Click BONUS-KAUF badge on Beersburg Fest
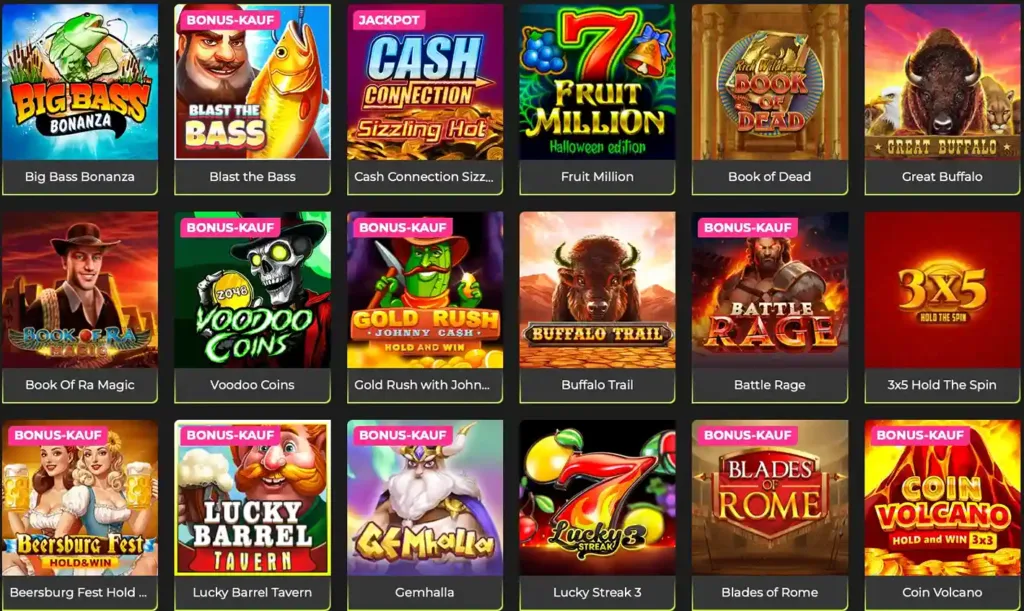The width and height of the screenshot is (1024, 611). pyautogui.click(x=57, y=435)
